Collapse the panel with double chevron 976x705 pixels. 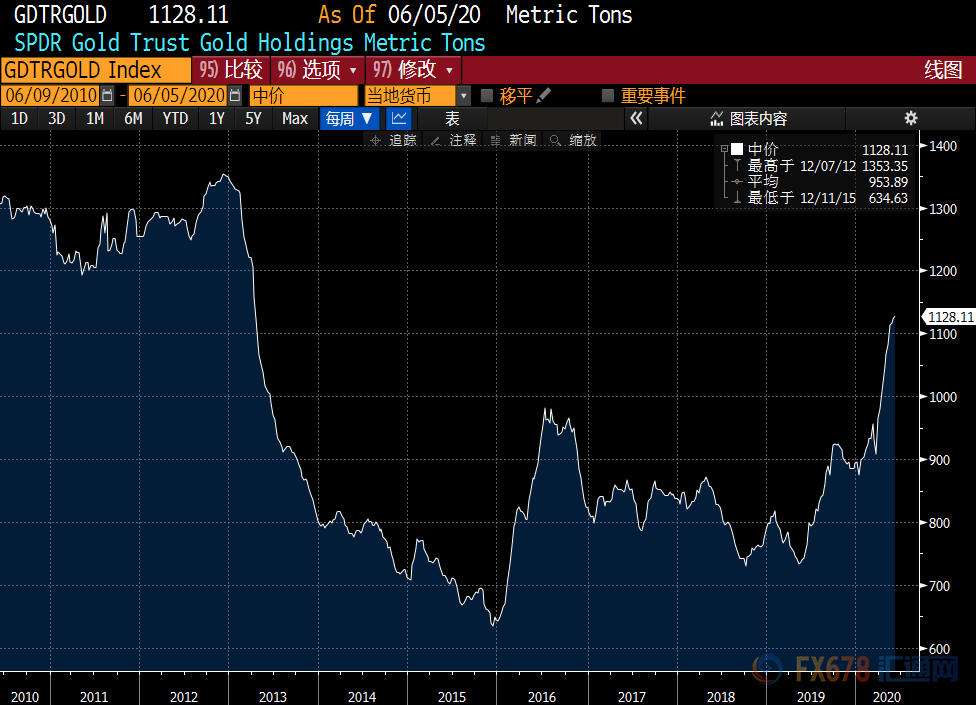pyautogui.click(x=636, y=118)
